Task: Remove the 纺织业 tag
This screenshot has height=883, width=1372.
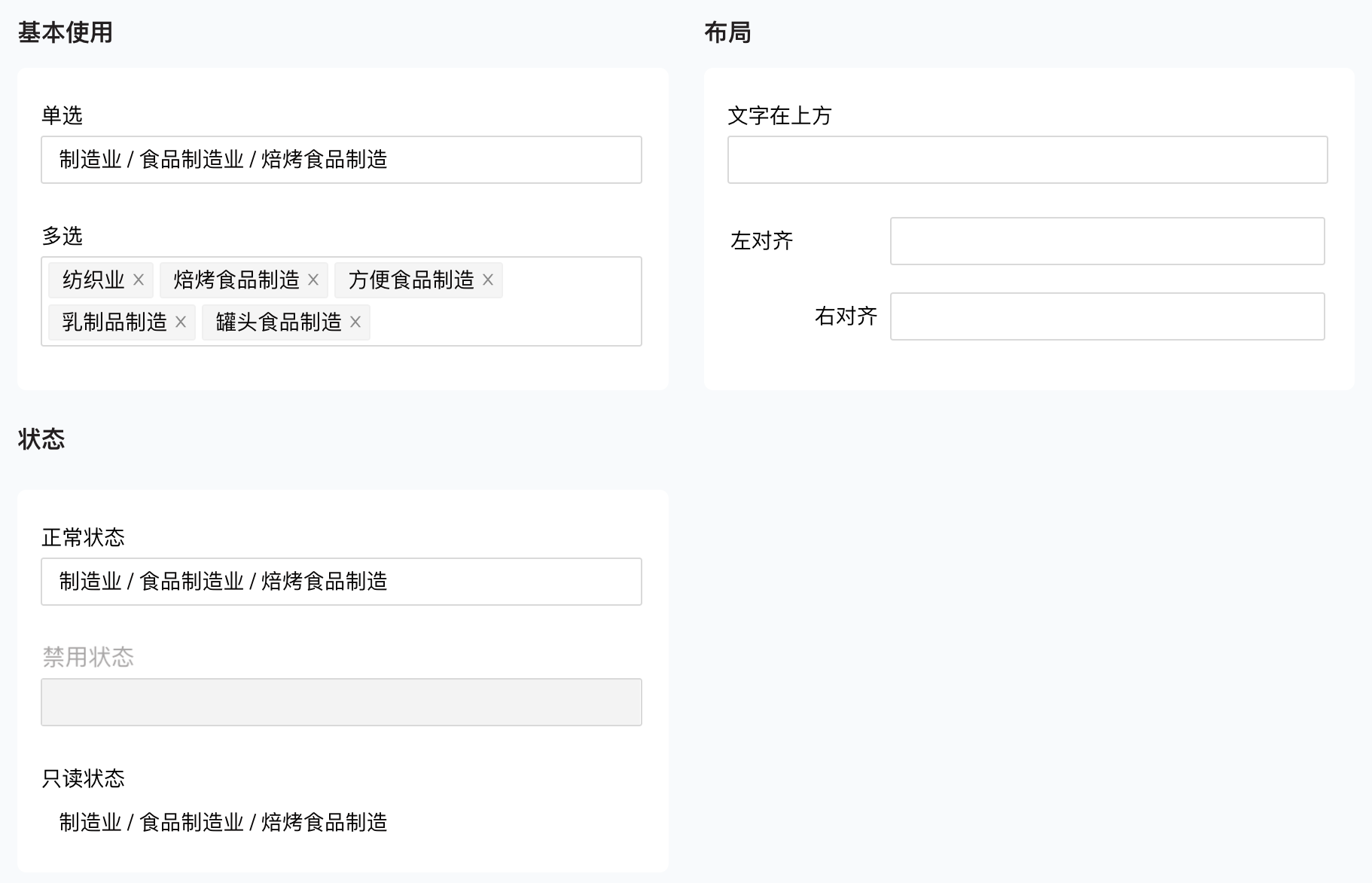Action: [139, 280]
